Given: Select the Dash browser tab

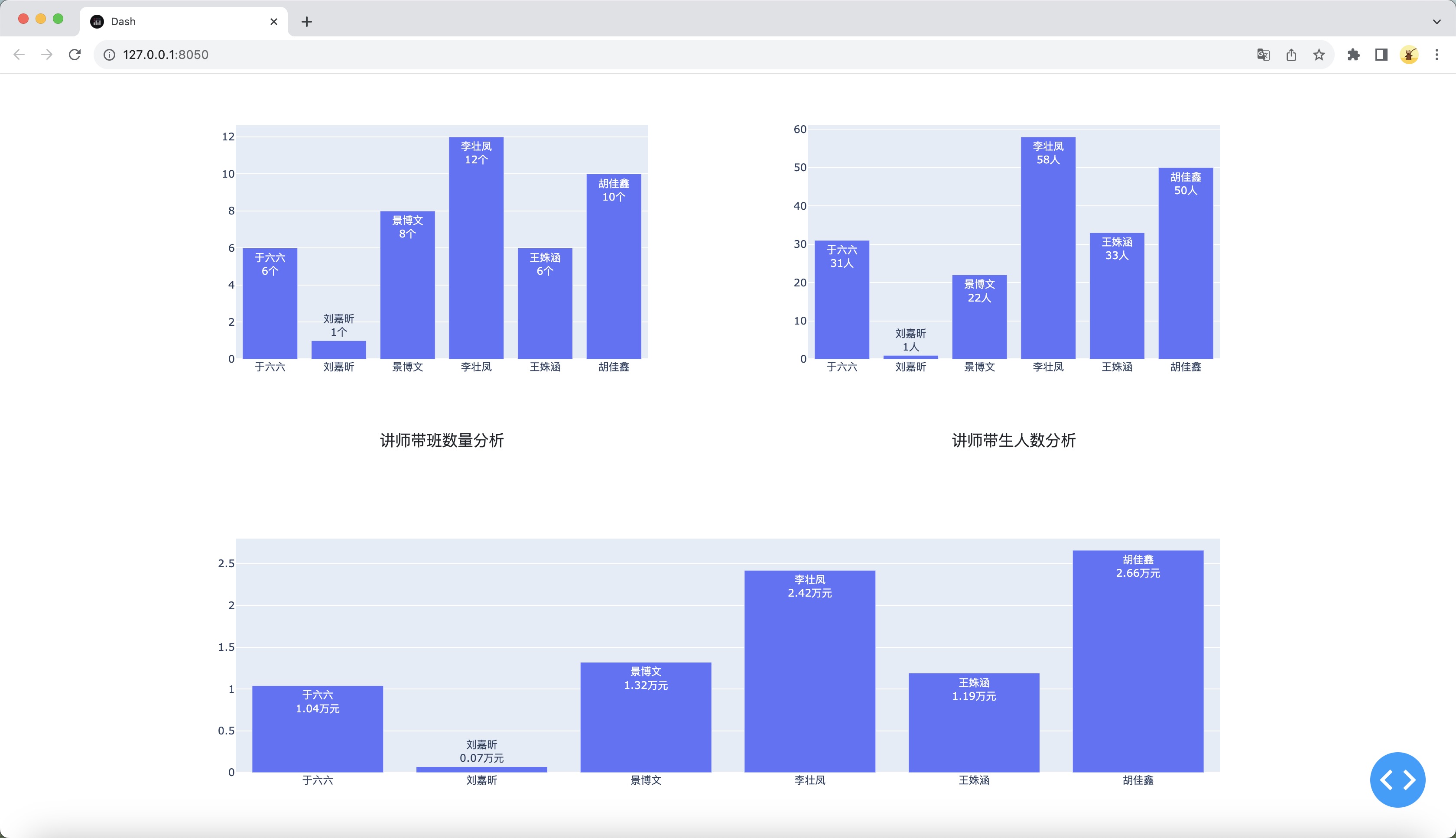Looking at the screenshot, I should tap(183, 22).
